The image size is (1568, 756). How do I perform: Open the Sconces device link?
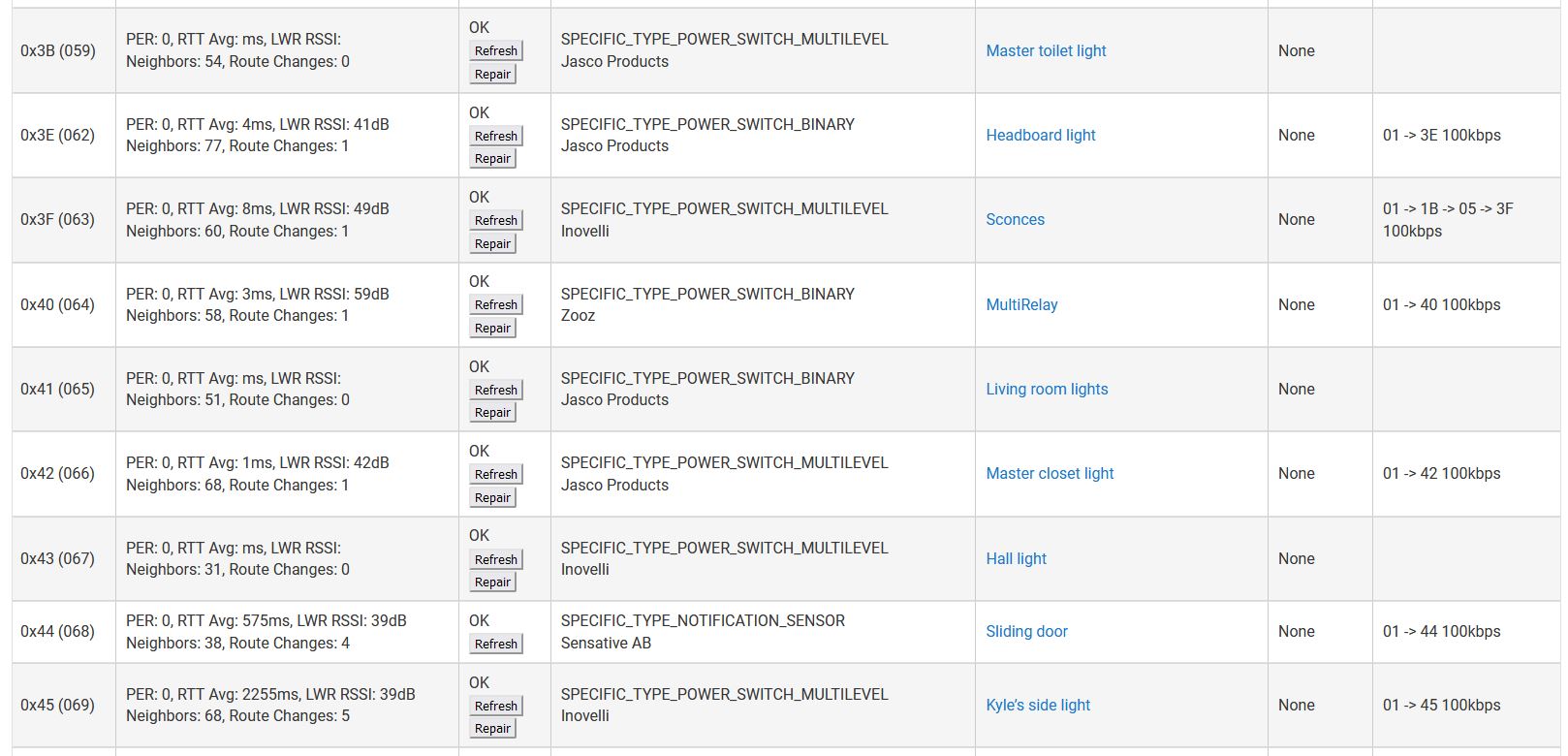coord(1015,219)
